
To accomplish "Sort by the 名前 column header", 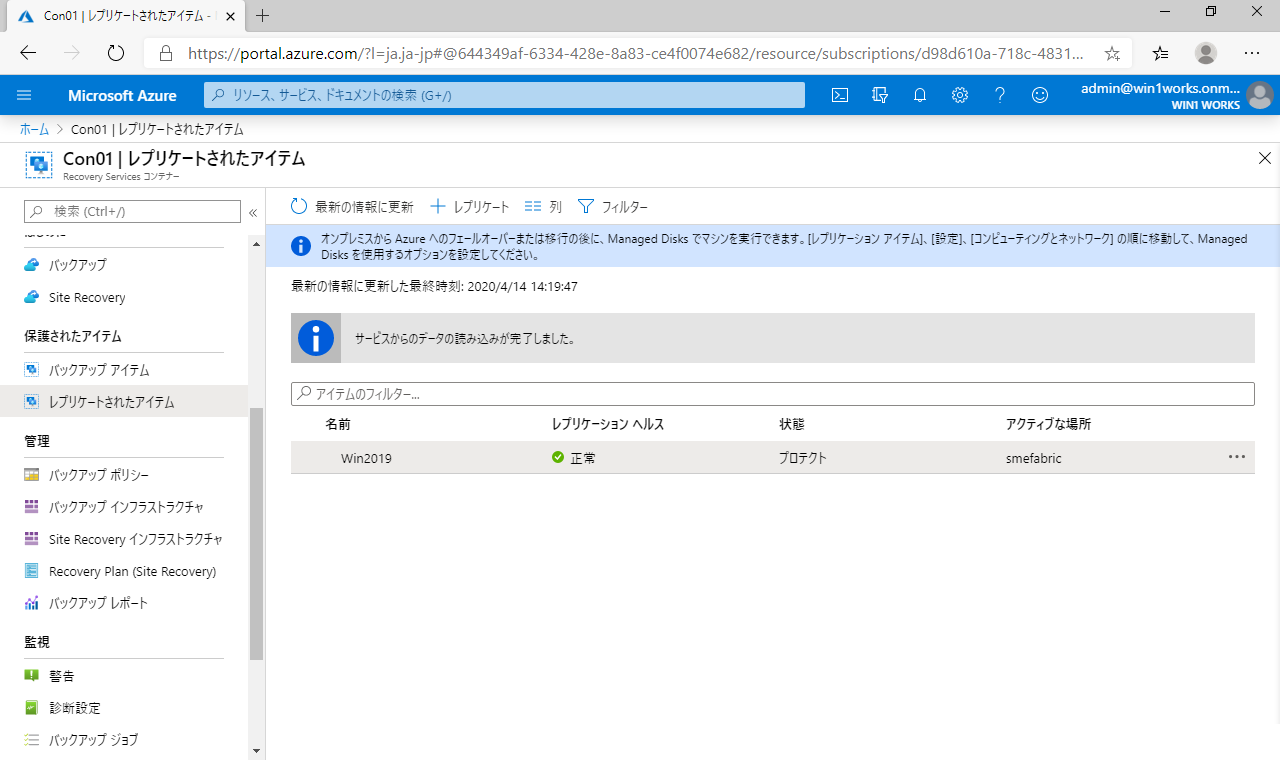I will point(338,424).
